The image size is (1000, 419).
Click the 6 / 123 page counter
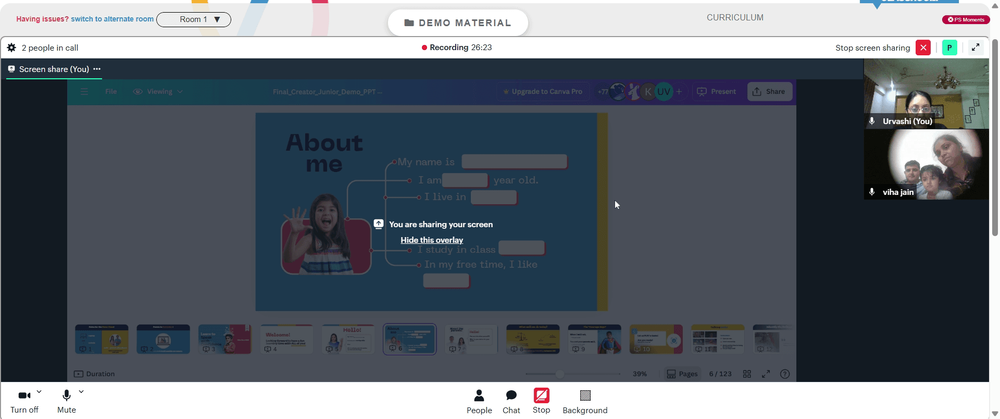click(x=720, y=374)
